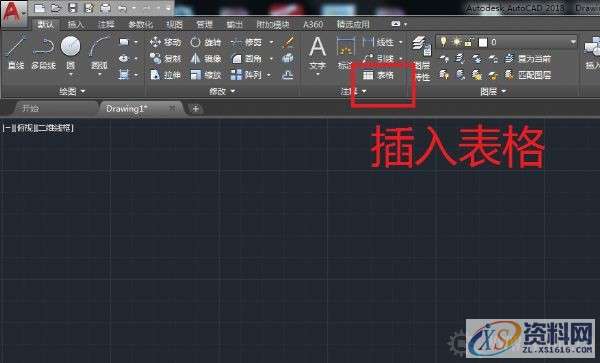600x363 pixels.
Task: Select the 圆 (Circle) tool
Action: pyautogui.click(x=70, y=53)
